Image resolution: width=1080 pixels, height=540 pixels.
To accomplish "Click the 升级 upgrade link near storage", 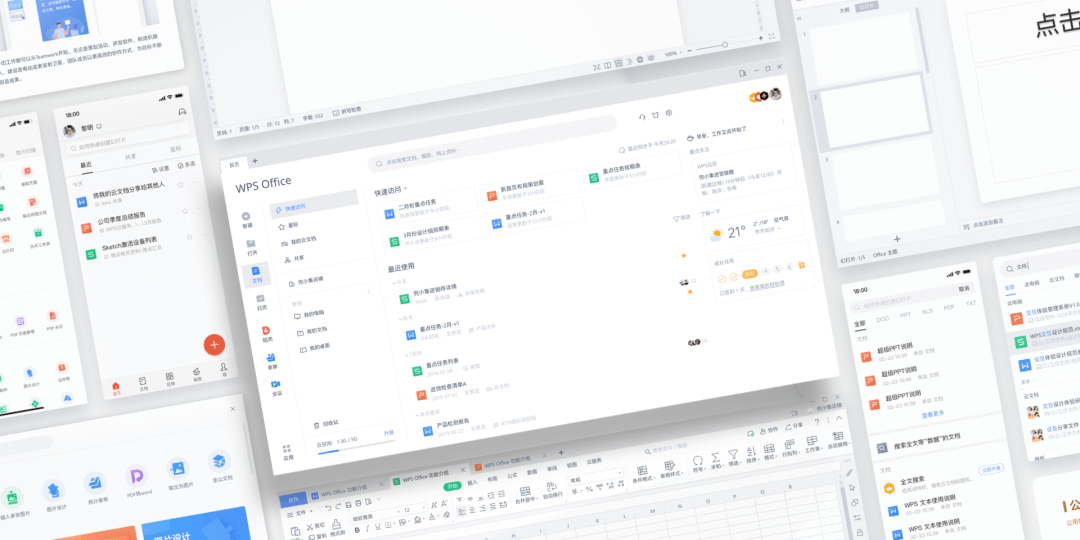I will [389, 433].
